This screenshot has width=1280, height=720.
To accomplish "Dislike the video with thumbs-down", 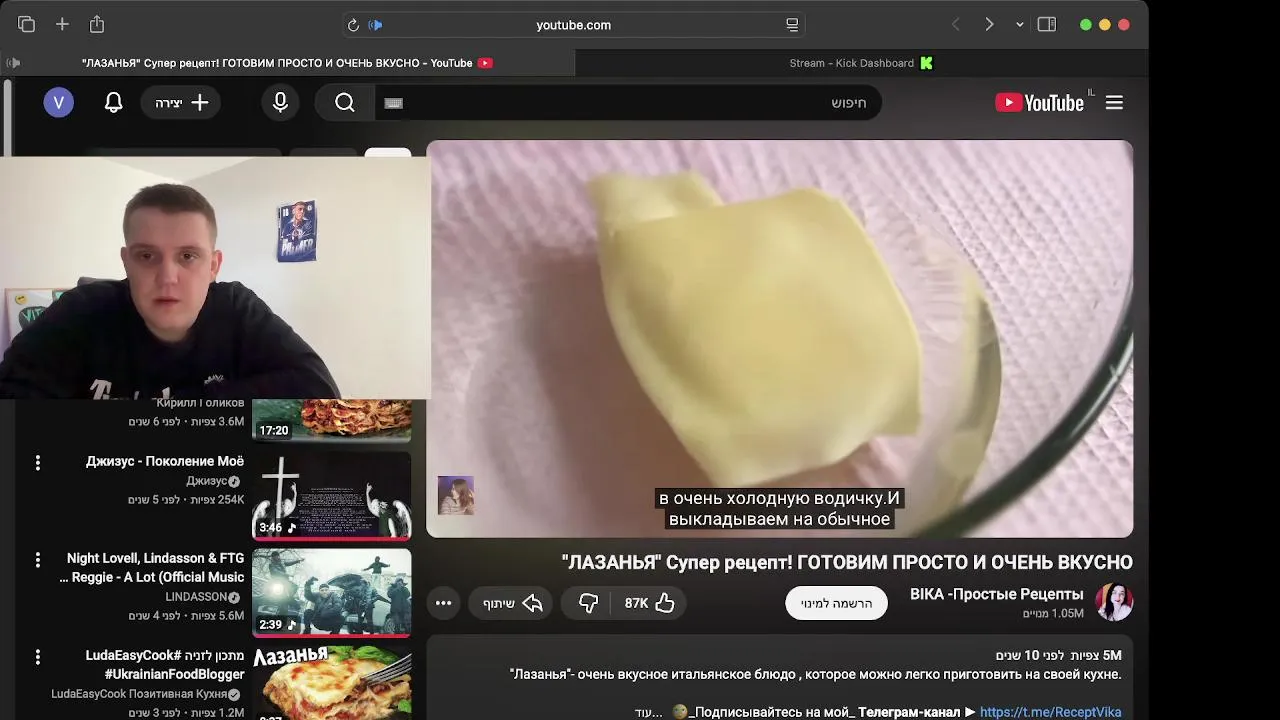I will (588, 603).
